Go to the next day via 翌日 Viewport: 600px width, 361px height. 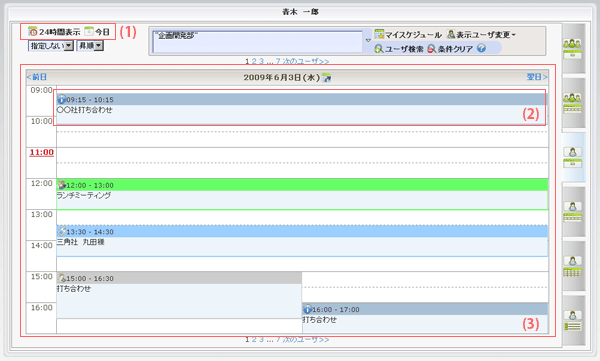coord(537,77)
